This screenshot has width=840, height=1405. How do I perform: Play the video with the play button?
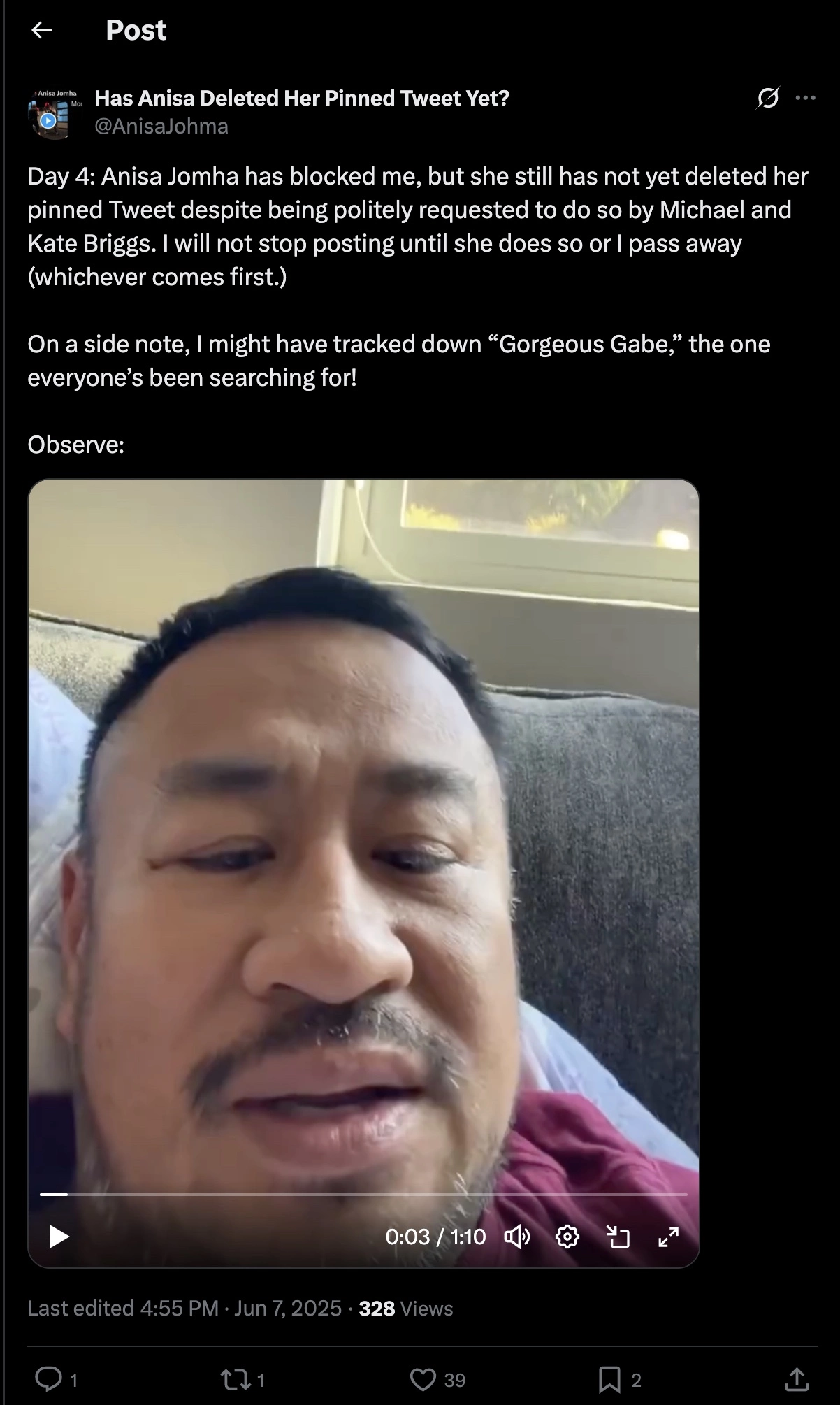tap(59, 1237)
